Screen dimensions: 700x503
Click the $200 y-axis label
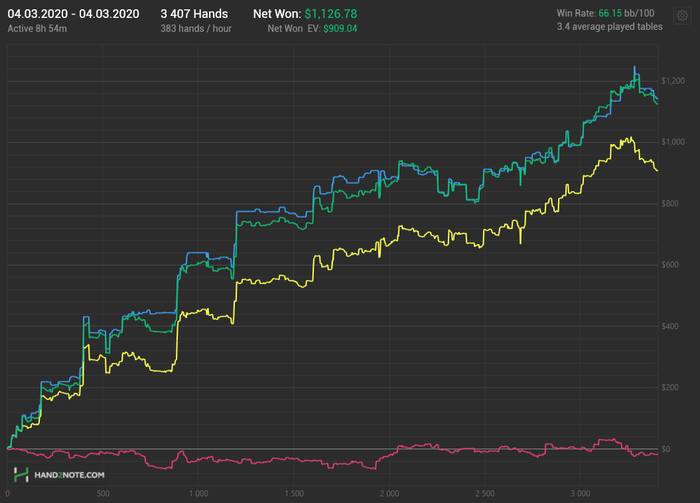click(670, 387)
